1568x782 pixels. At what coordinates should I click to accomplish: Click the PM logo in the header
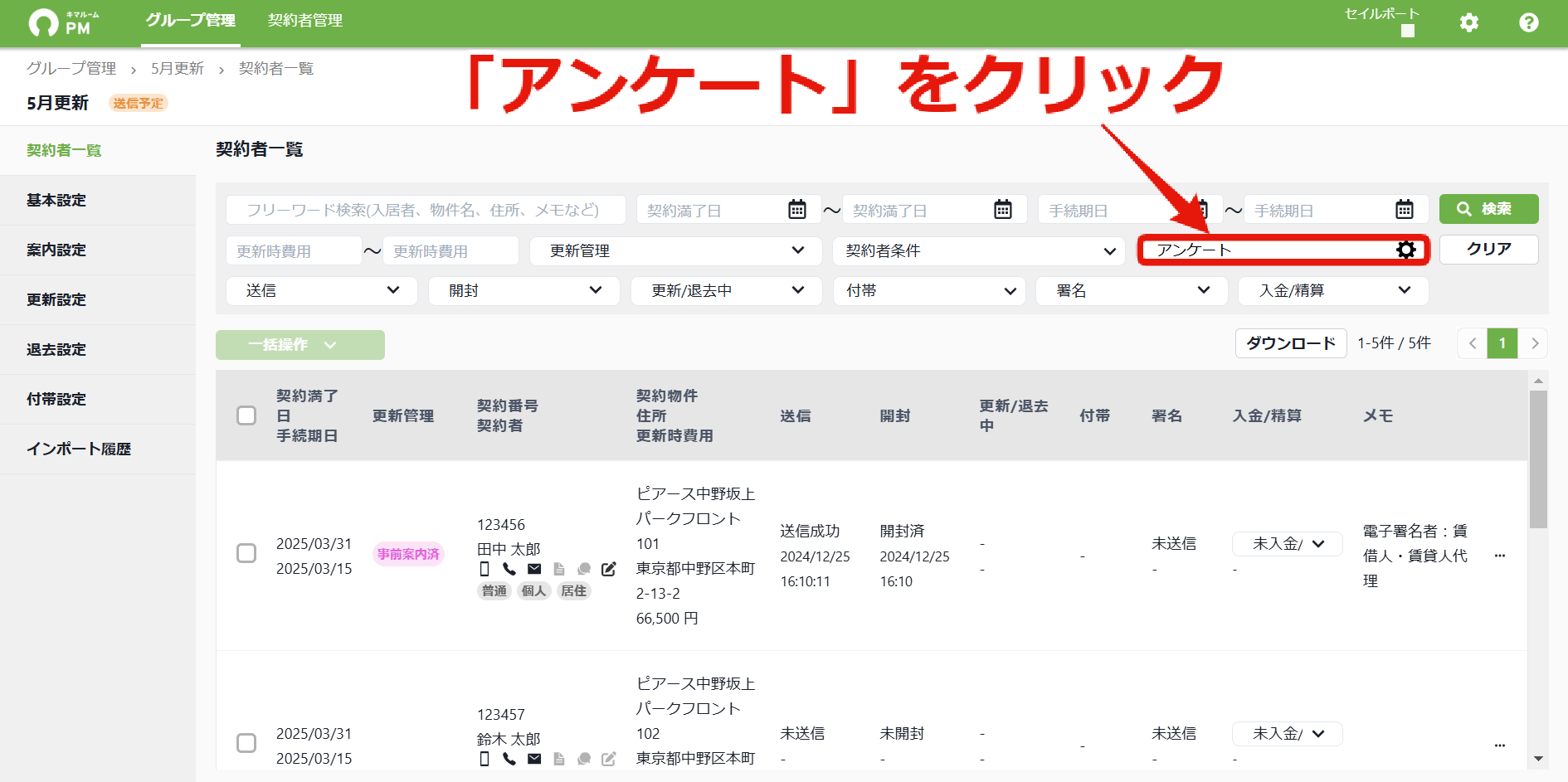click(x=64, y=23)
